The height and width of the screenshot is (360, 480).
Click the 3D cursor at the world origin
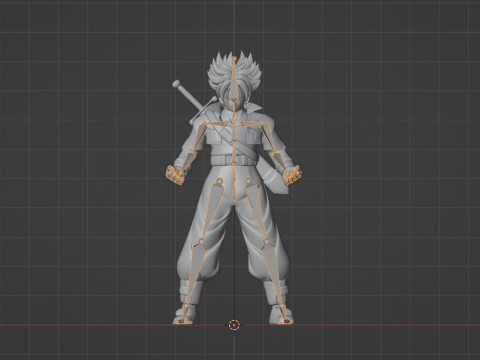234,324
